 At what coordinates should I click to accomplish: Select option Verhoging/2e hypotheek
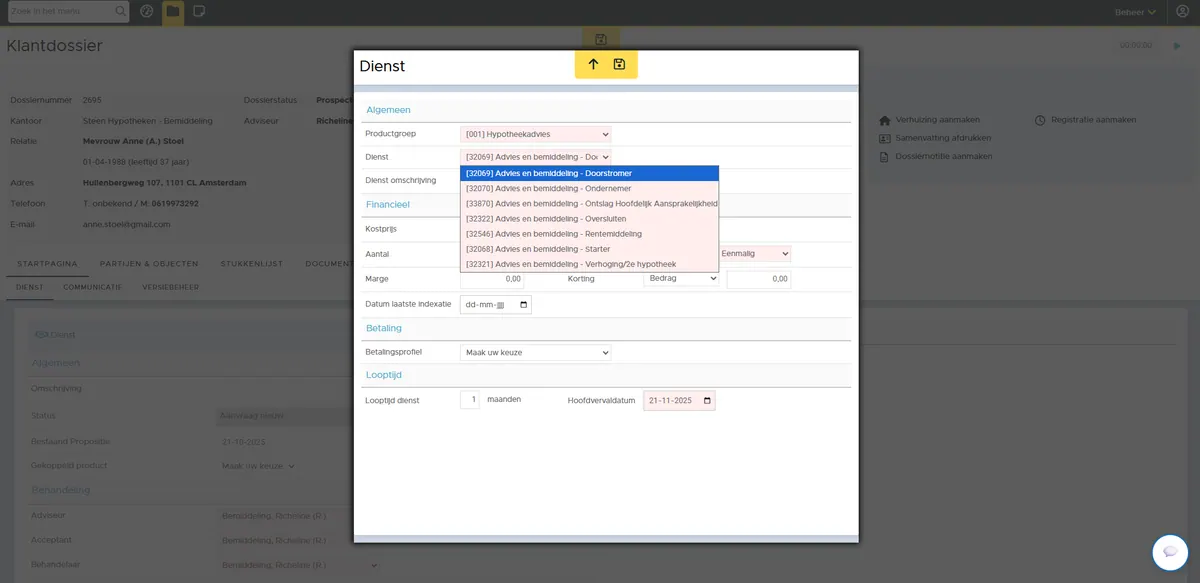(x=589, y=264)
